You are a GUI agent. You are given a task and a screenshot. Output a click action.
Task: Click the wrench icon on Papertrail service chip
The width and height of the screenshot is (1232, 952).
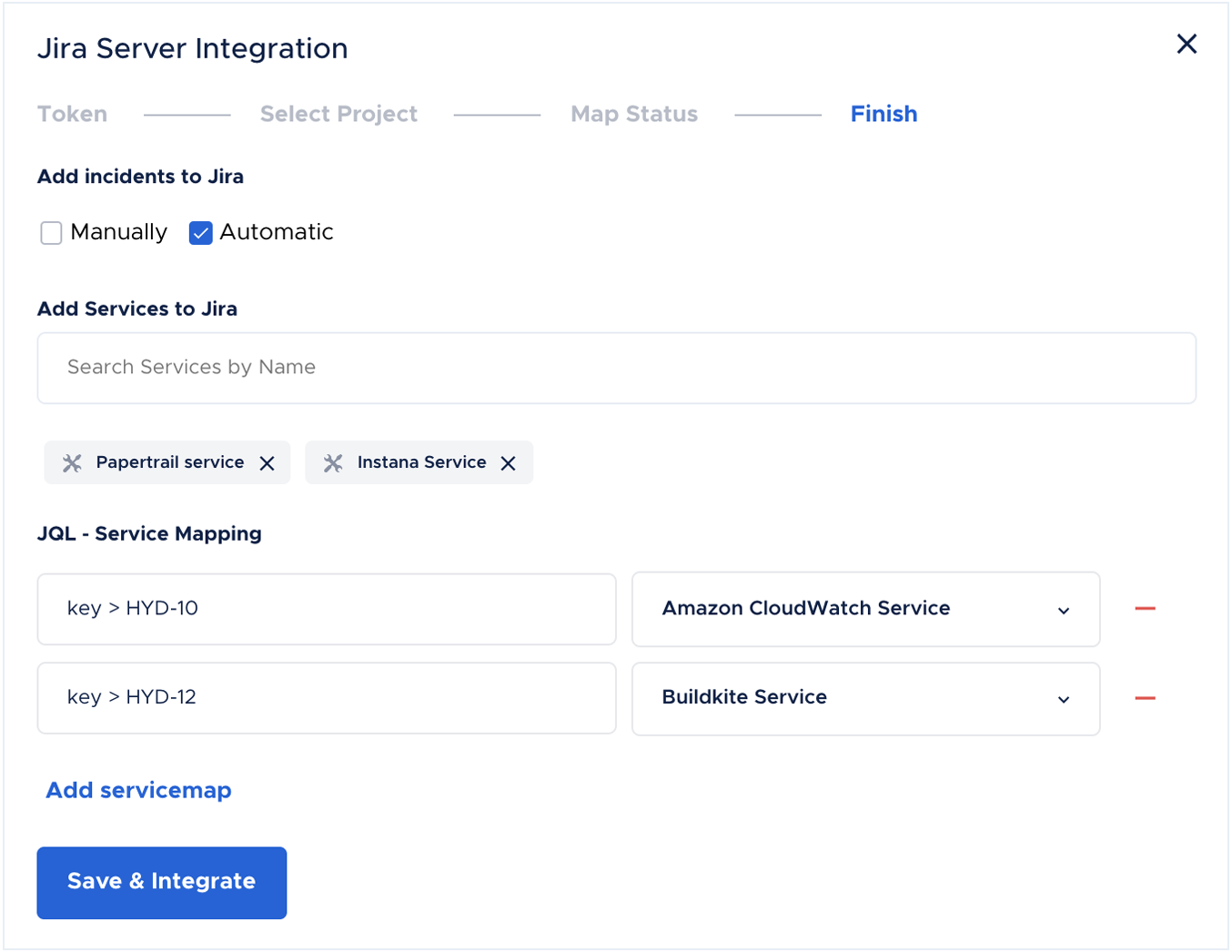pyautogui.click(x=72, y=462)
